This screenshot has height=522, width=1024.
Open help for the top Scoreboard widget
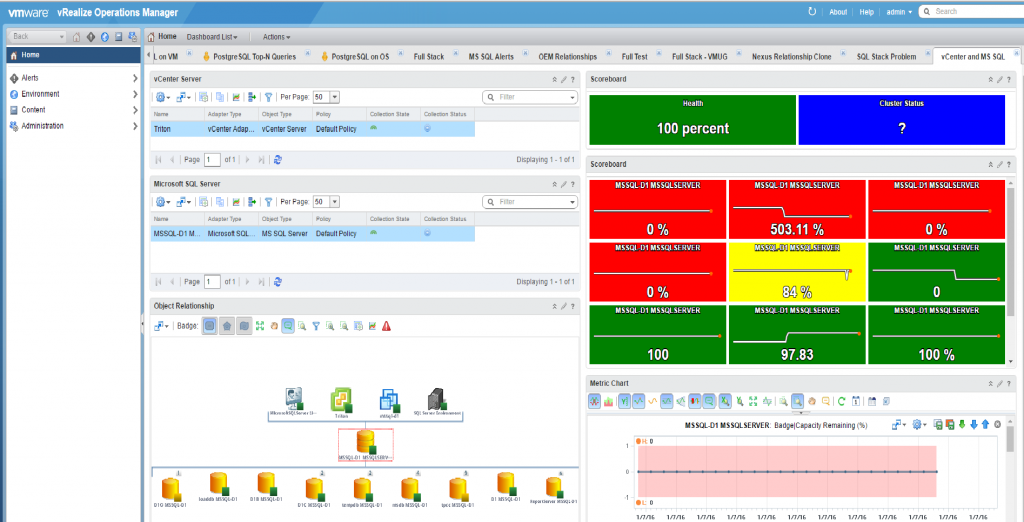[1010, 79]
